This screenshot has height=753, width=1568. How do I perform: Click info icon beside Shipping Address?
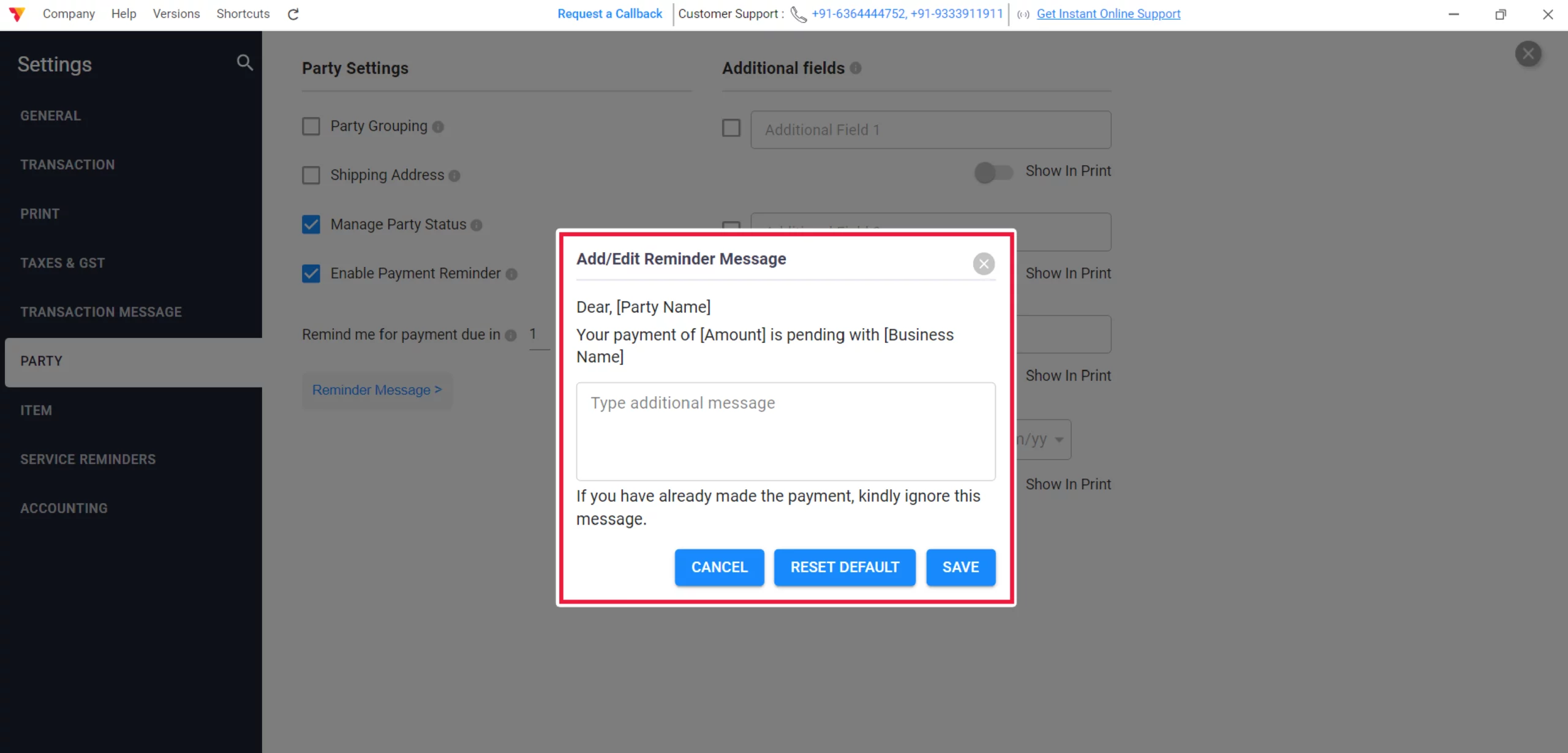454,176
